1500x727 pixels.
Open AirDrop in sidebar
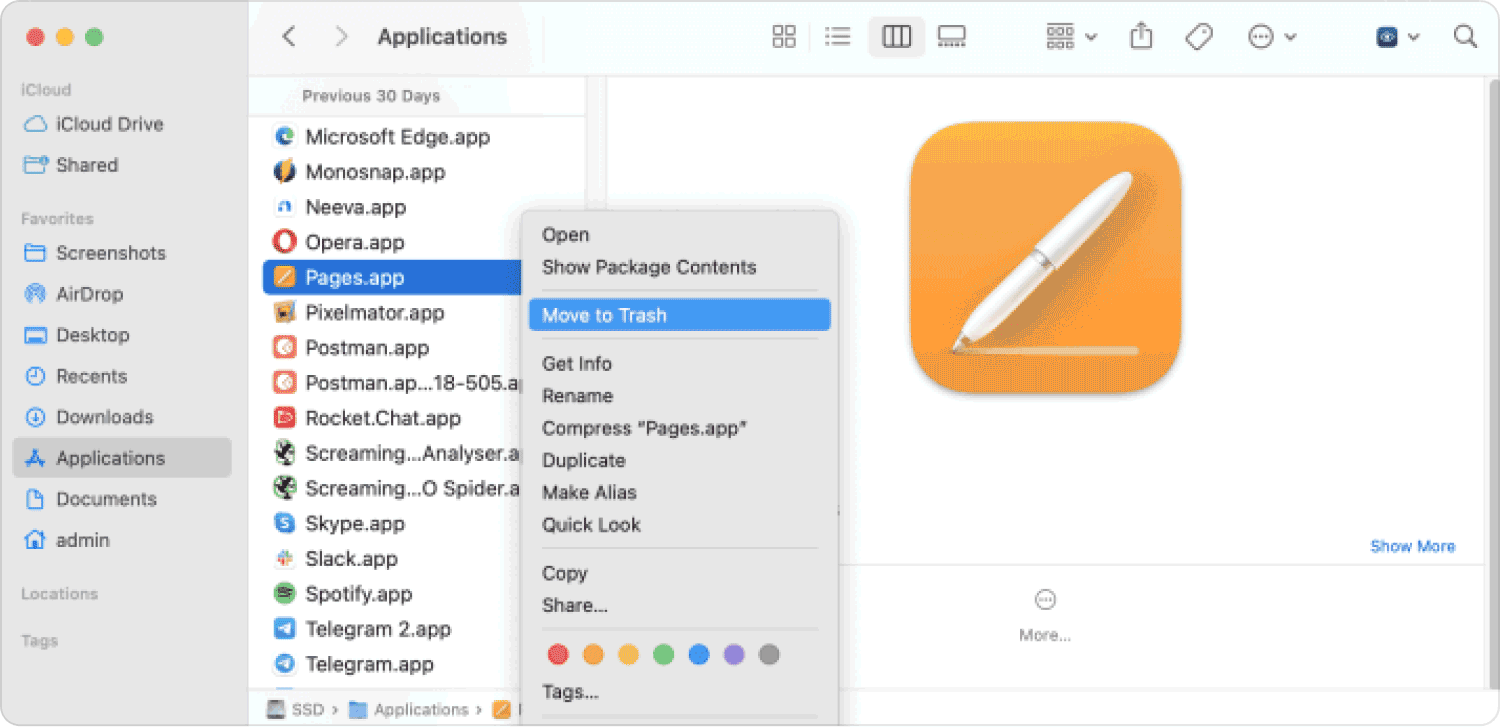[73, 294]
